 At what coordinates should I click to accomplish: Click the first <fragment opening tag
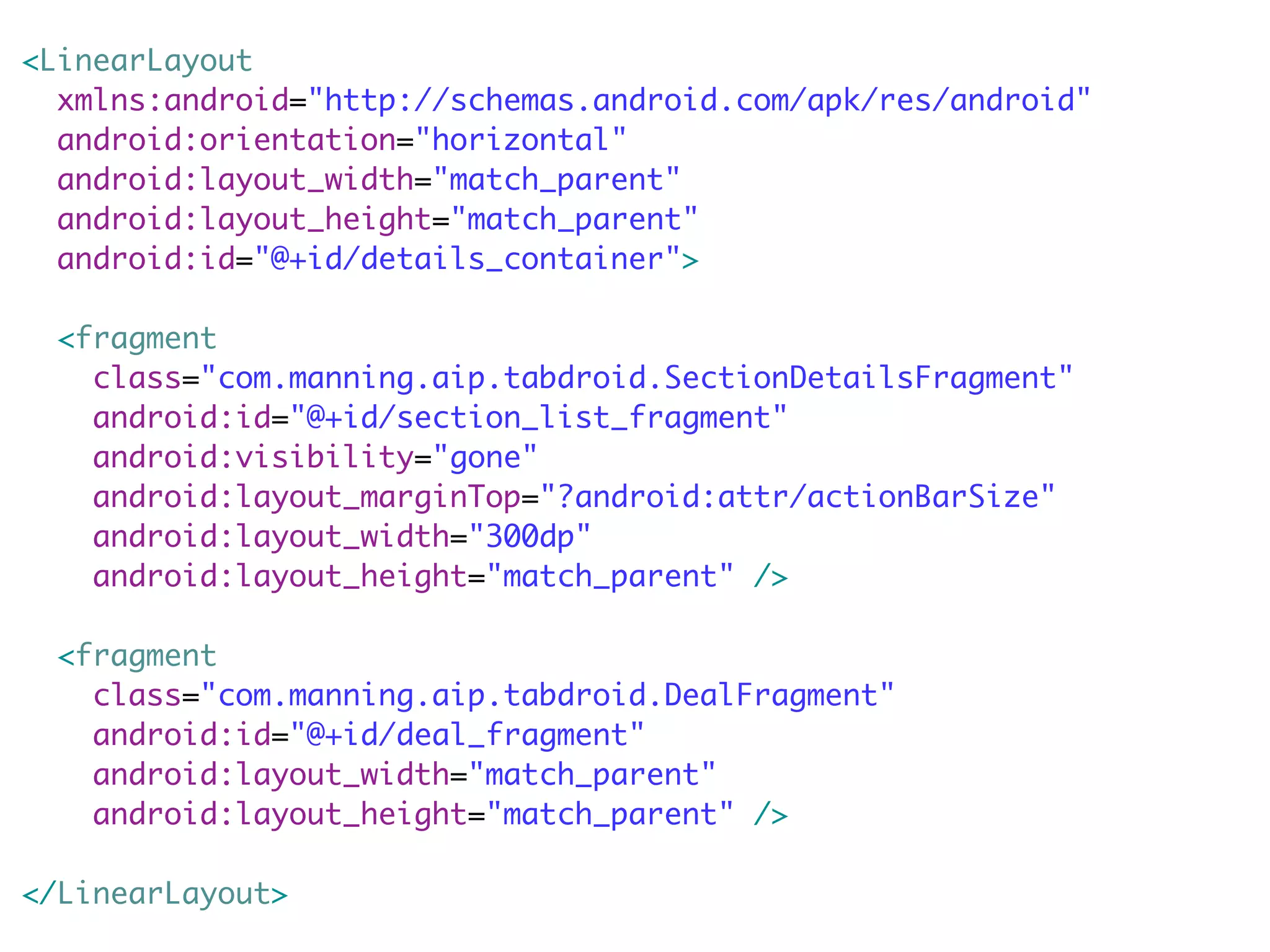(x=137, y=340)
